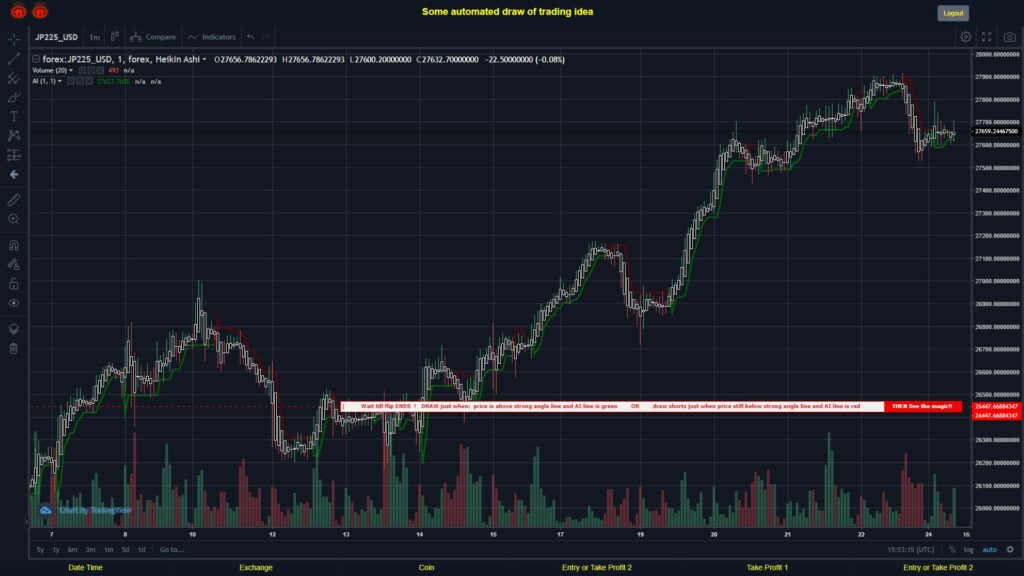Open the Go to... date dialog
Image resolution: width=1024 pixels, height=576 pixels.
(172, 550)
